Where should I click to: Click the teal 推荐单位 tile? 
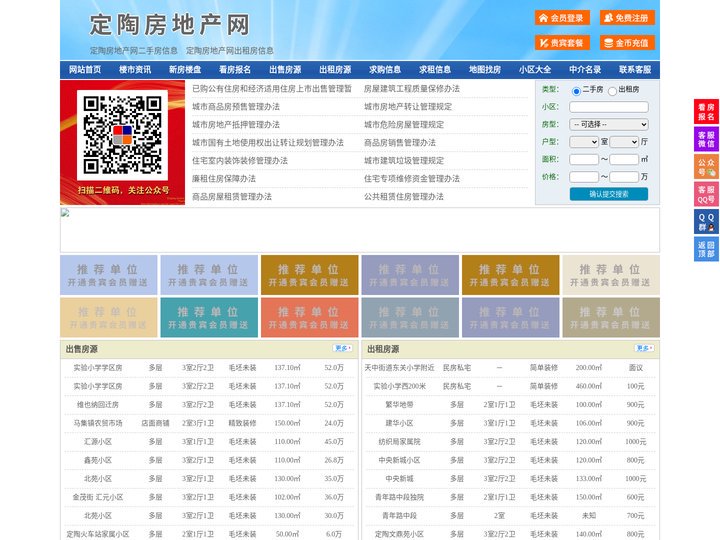tap(209, 317)
